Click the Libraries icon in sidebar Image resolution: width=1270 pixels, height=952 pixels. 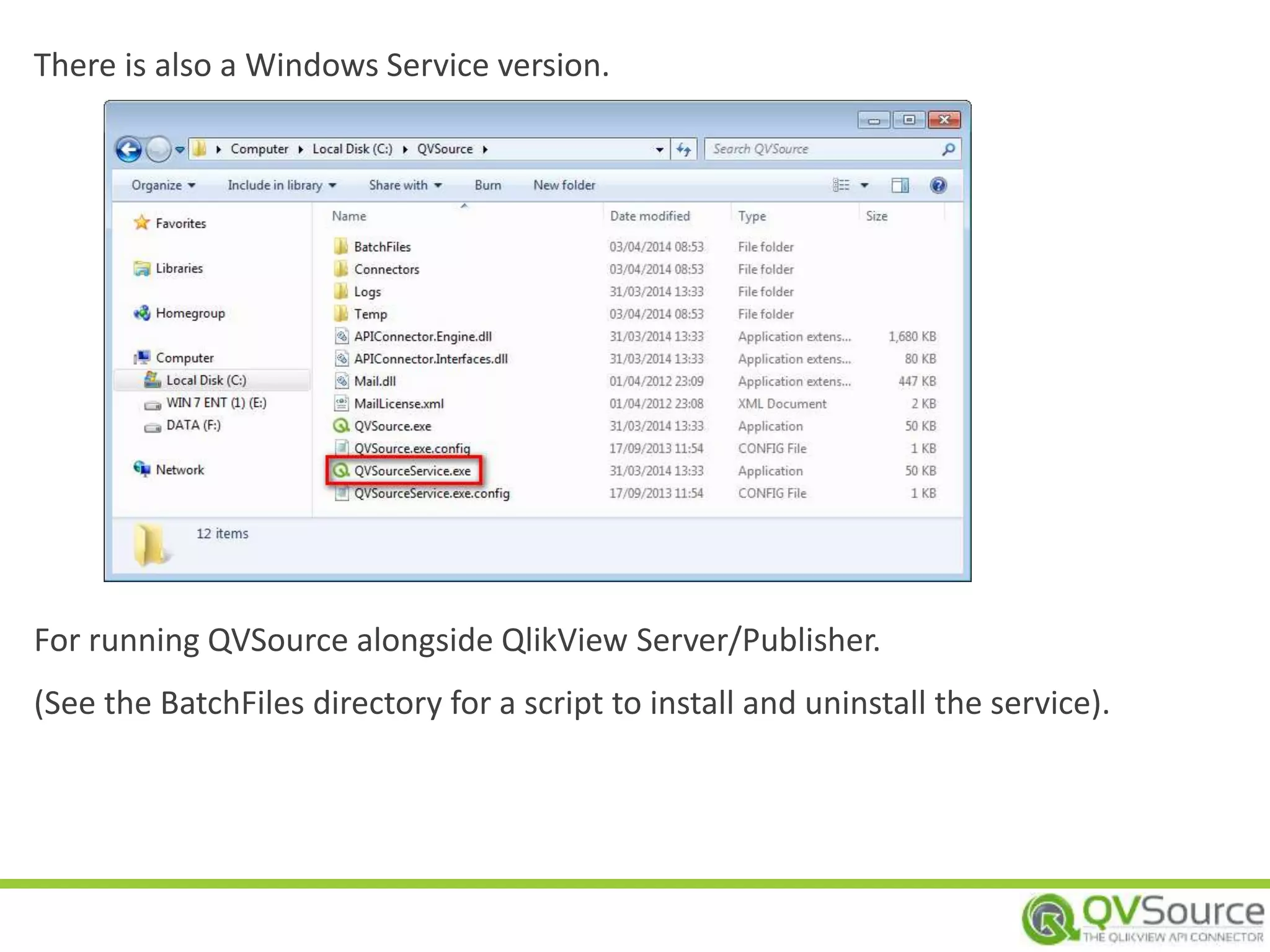coord(142,268)
